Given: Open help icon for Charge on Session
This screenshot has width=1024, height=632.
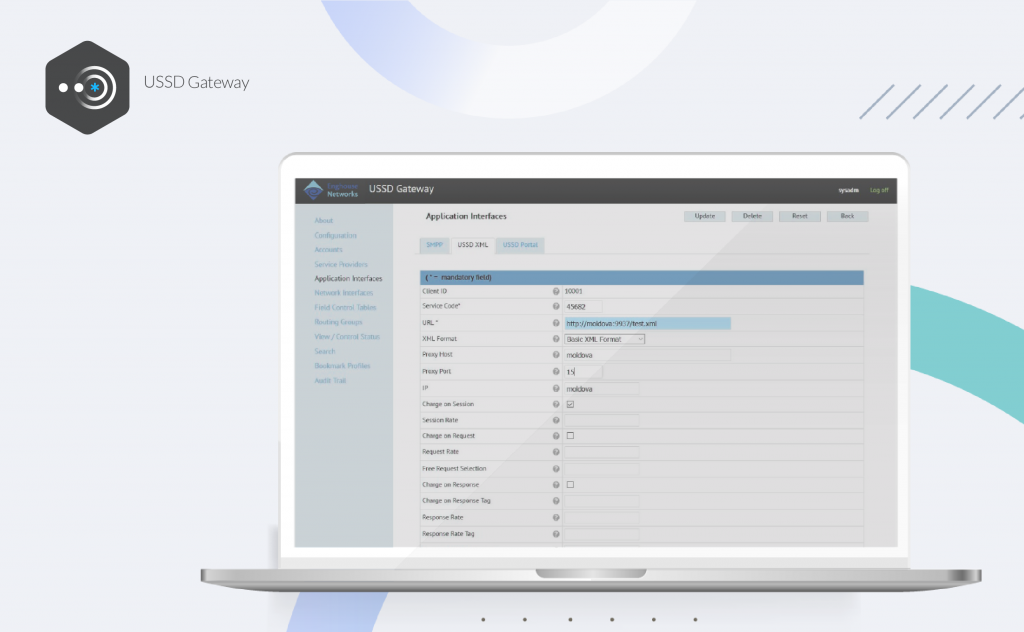Looking at the screenshot, I should point(556,404).
